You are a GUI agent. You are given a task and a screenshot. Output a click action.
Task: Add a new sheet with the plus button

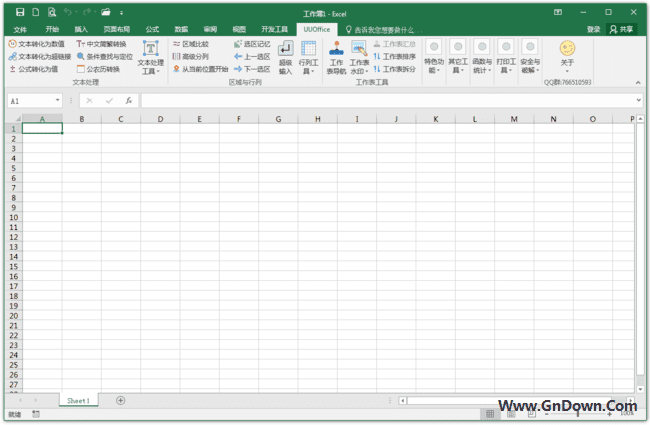coord(121,400)
